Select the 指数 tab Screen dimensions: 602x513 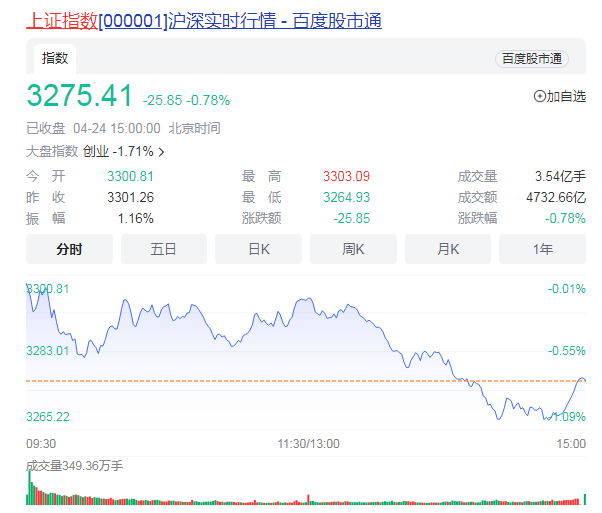tap(55, 59)
